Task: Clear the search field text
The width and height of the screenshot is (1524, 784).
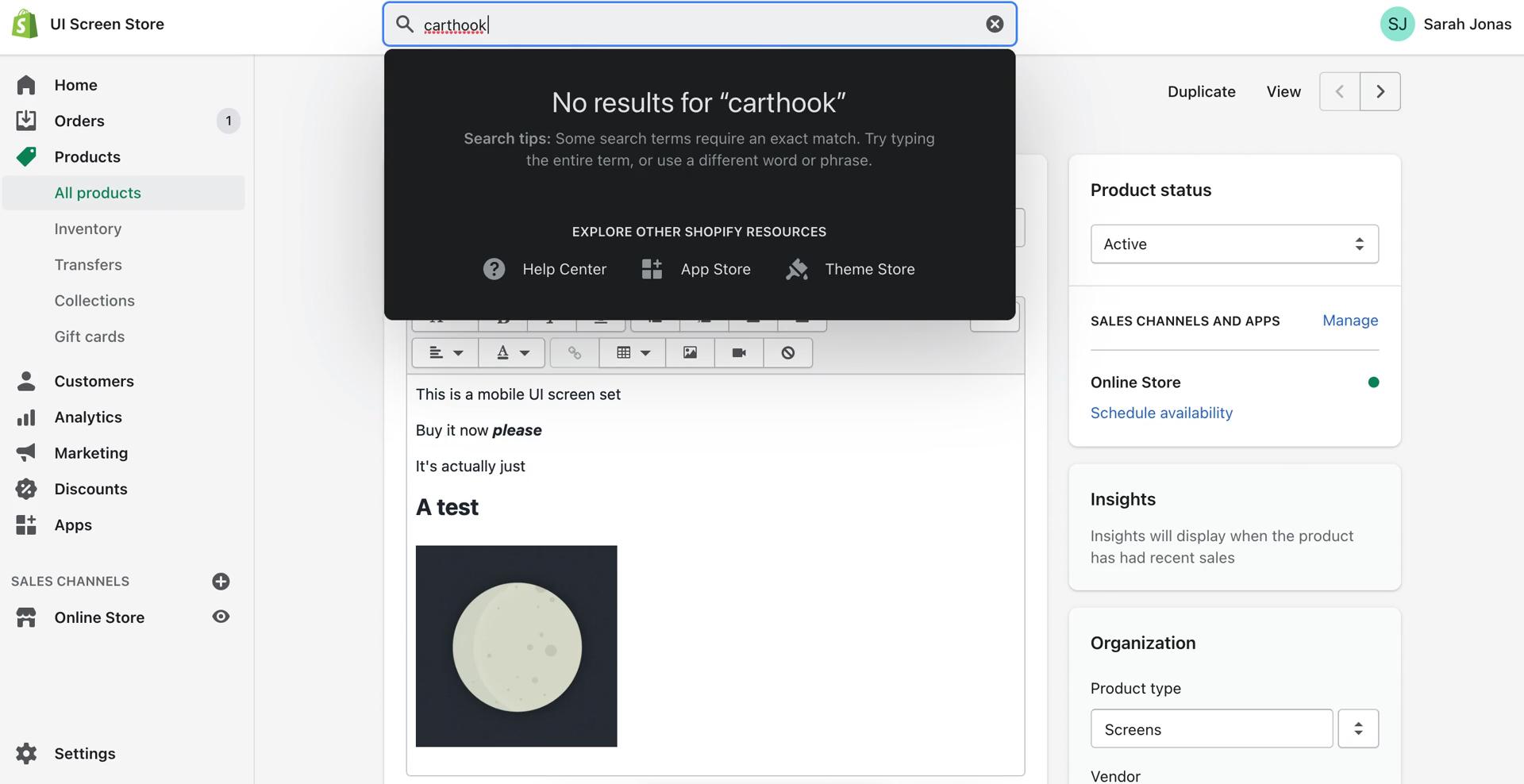Action: 995,24
